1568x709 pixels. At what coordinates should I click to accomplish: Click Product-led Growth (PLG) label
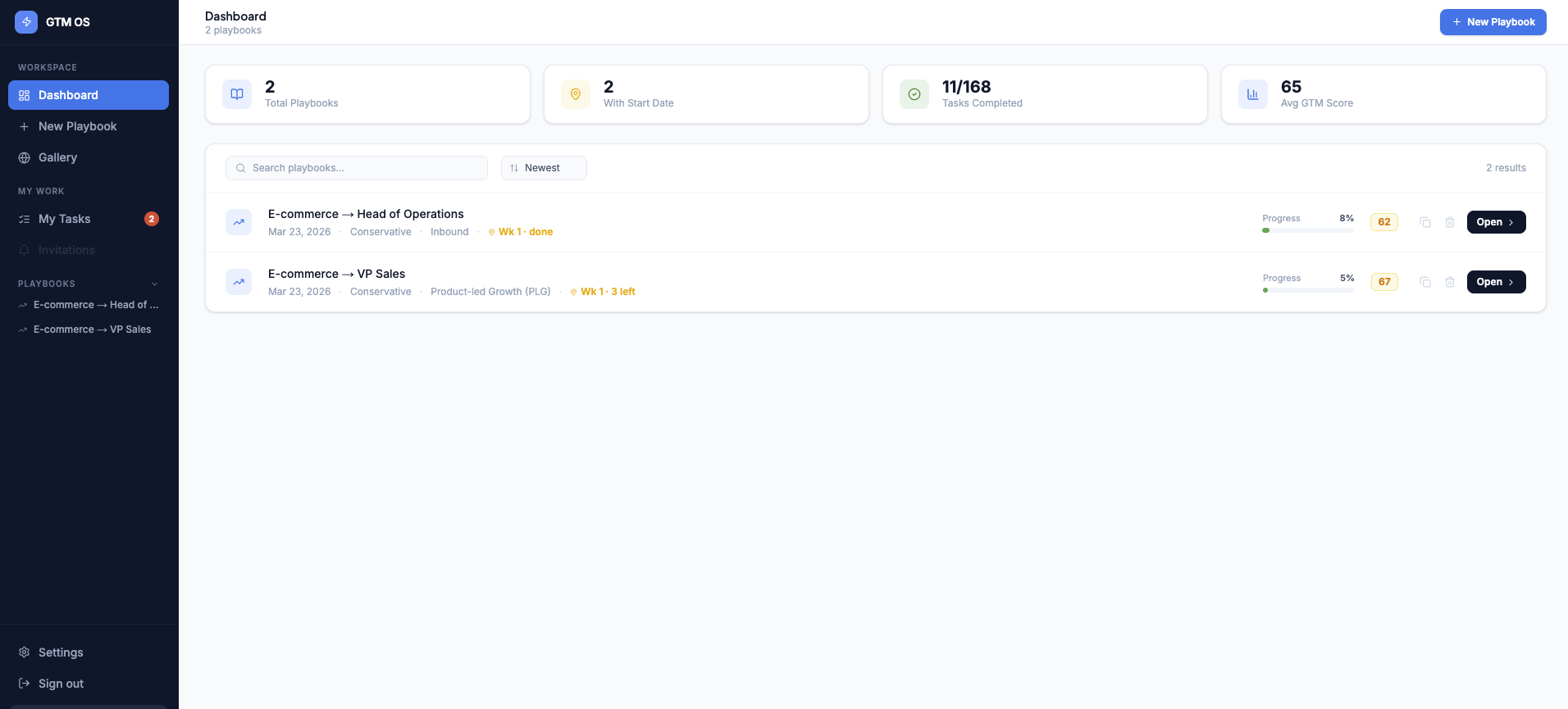[490, 292]
